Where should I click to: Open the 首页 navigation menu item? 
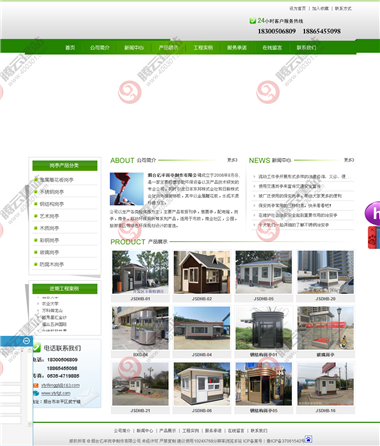(70, 48)
